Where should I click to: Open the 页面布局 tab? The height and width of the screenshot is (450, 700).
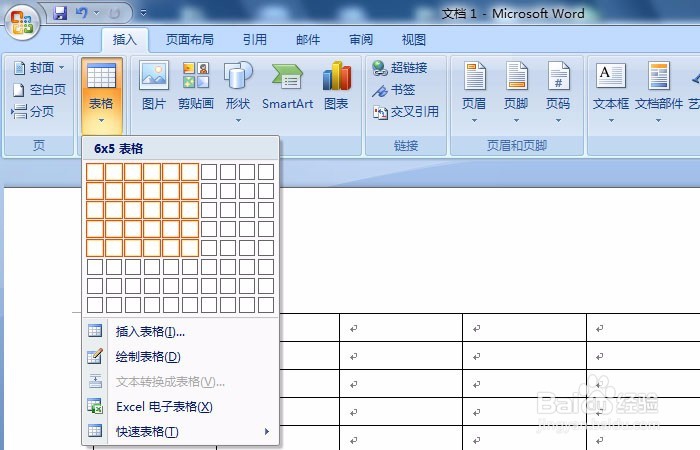tap(189, 40)
